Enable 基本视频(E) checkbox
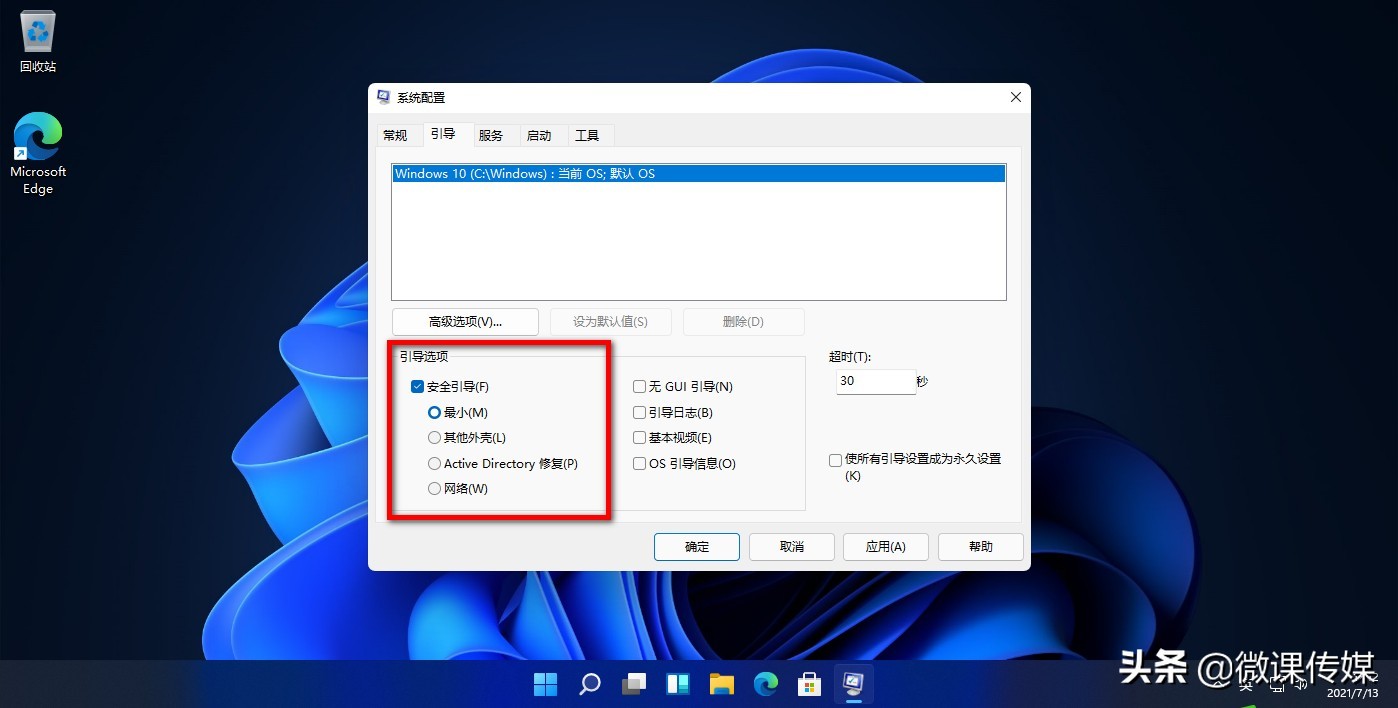The height and width of the screenshot is (708, 1398). (639, 438)
